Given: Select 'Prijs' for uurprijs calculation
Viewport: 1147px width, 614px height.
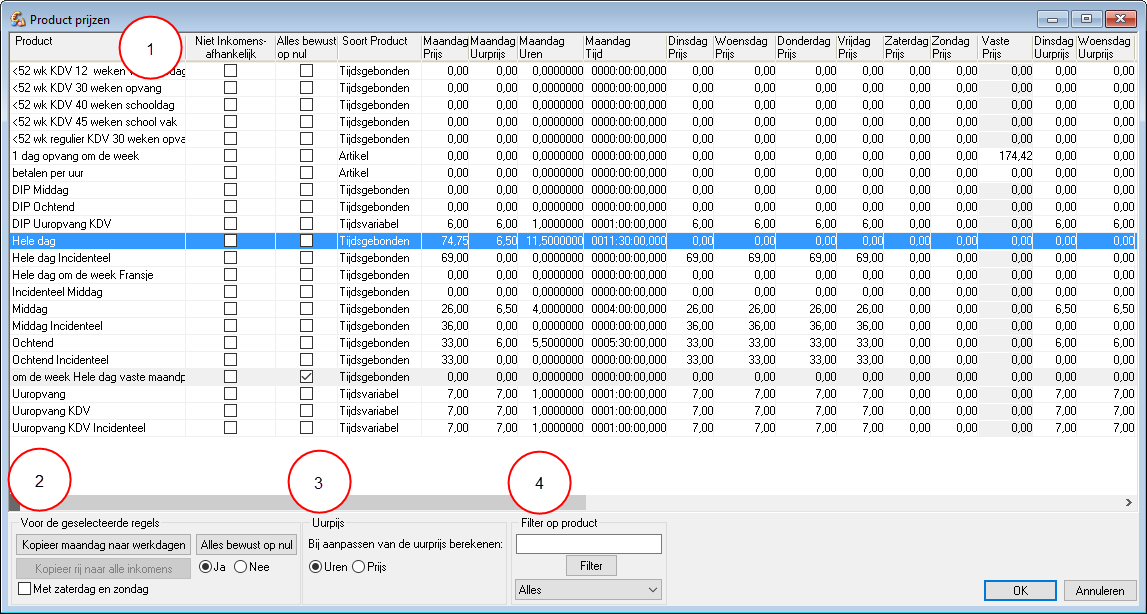Looking at the screenshot, I should coord(358,567).
